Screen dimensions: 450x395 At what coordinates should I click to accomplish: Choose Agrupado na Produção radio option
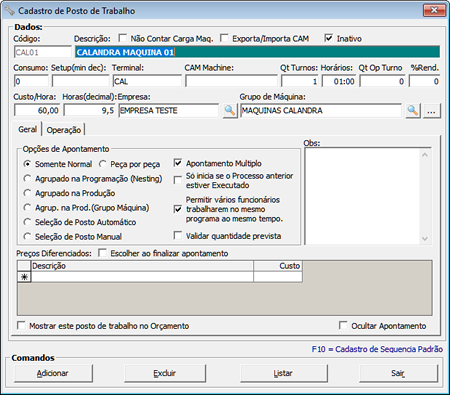click(27, 193)
